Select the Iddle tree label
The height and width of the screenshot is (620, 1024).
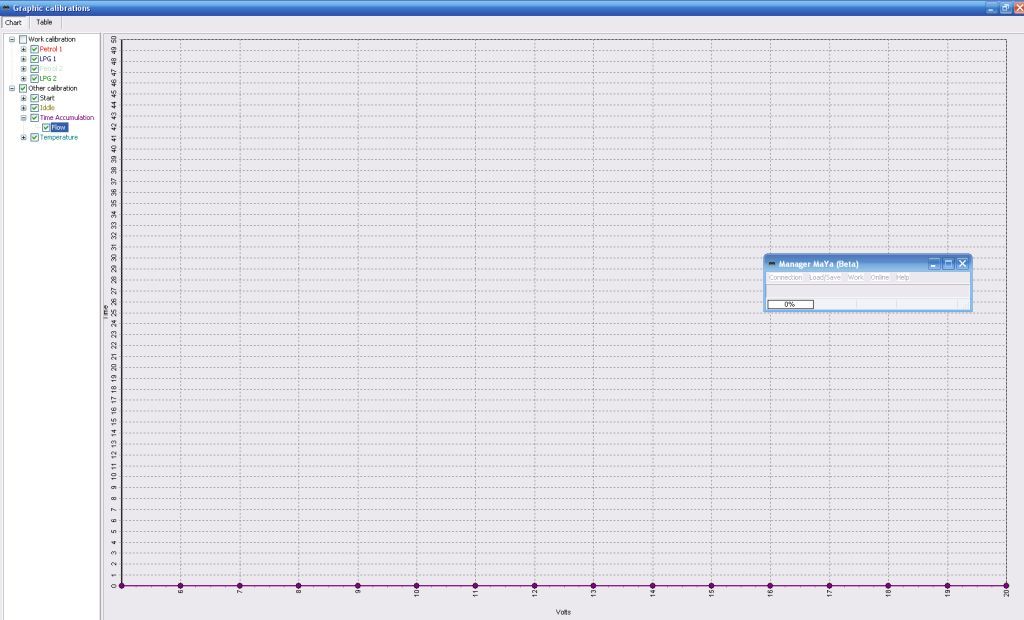pyautogui.click(x=47, y=108)
